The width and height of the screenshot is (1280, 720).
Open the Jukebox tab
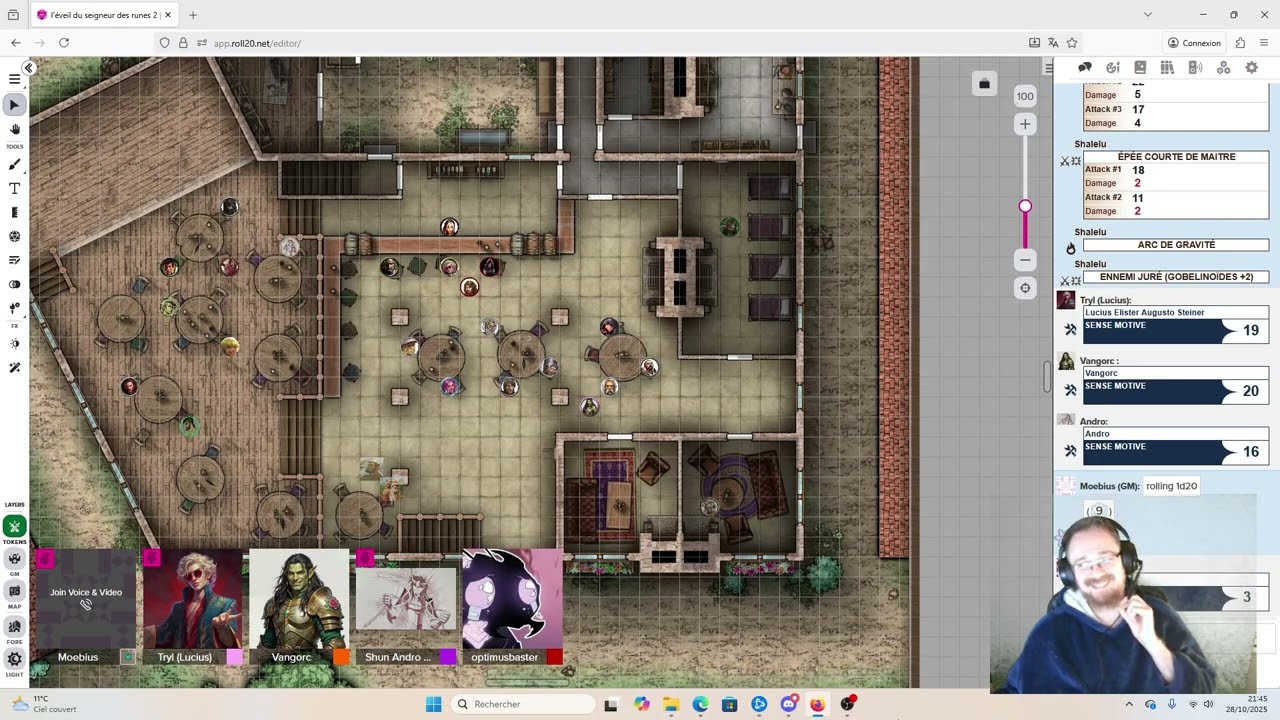[x=1195, y=67]
